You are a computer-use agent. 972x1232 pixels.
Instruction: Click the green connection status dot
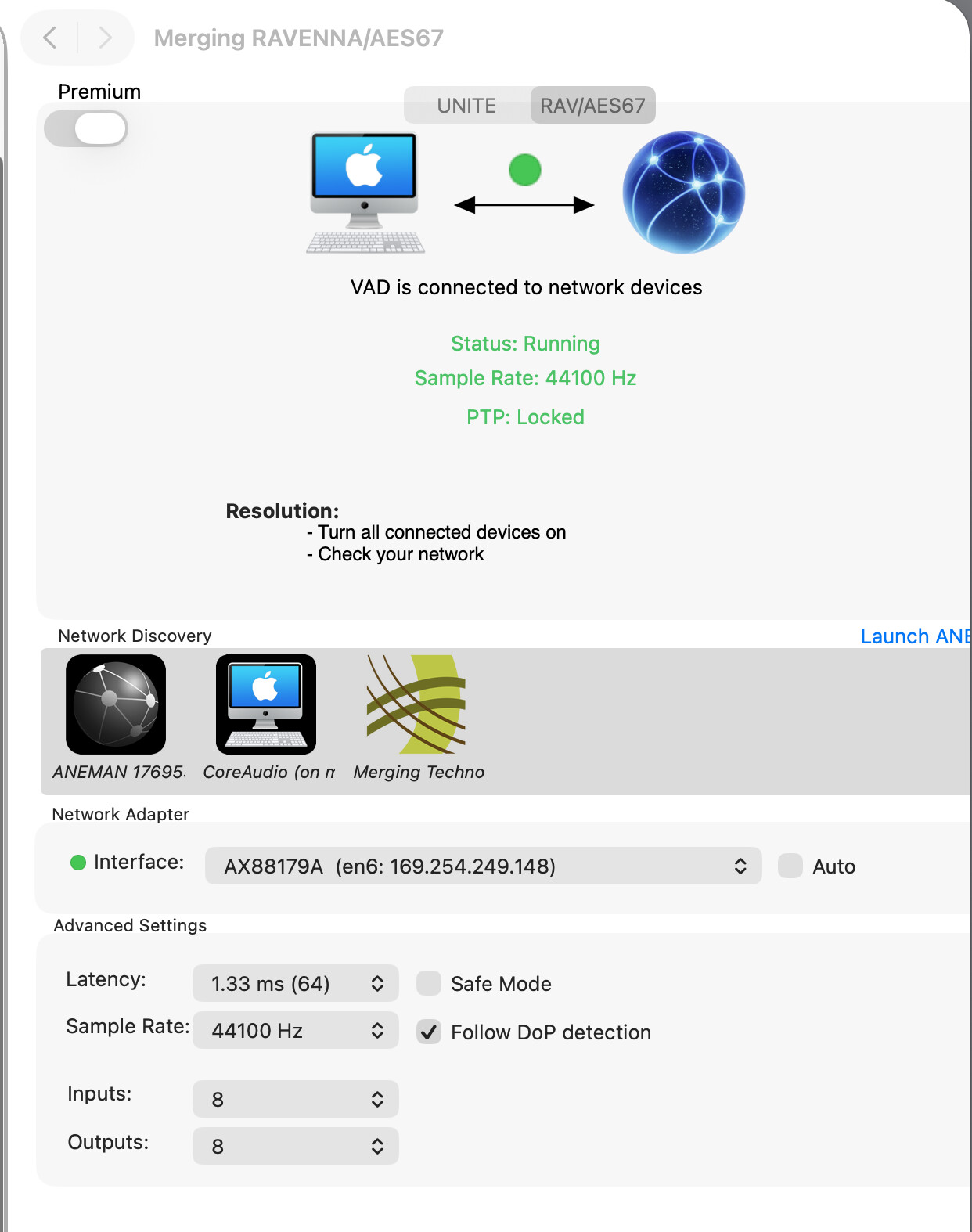point(525,169)
